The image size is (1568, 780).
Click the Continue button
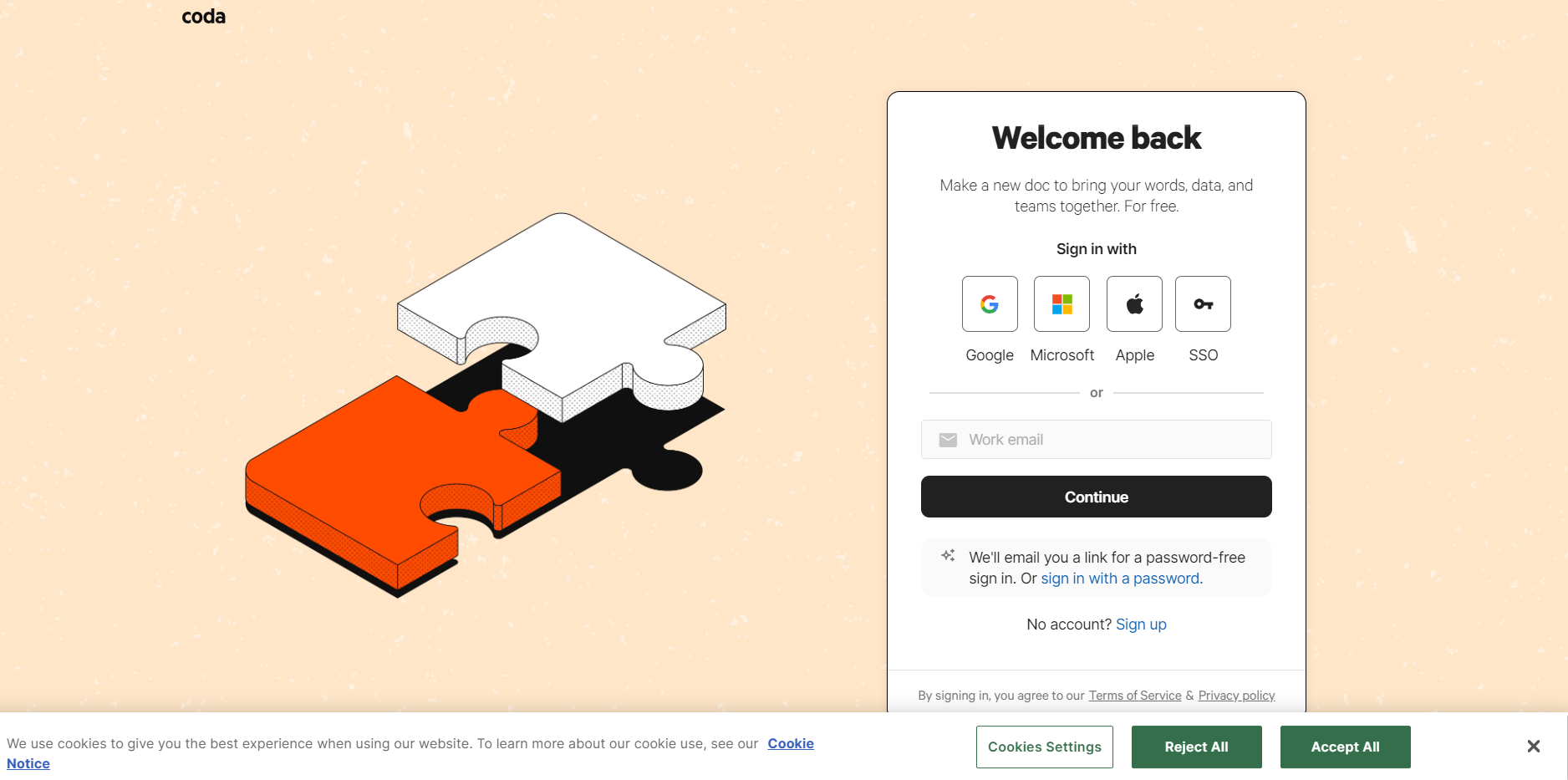pyautogui.click(x=1096, y=497)
